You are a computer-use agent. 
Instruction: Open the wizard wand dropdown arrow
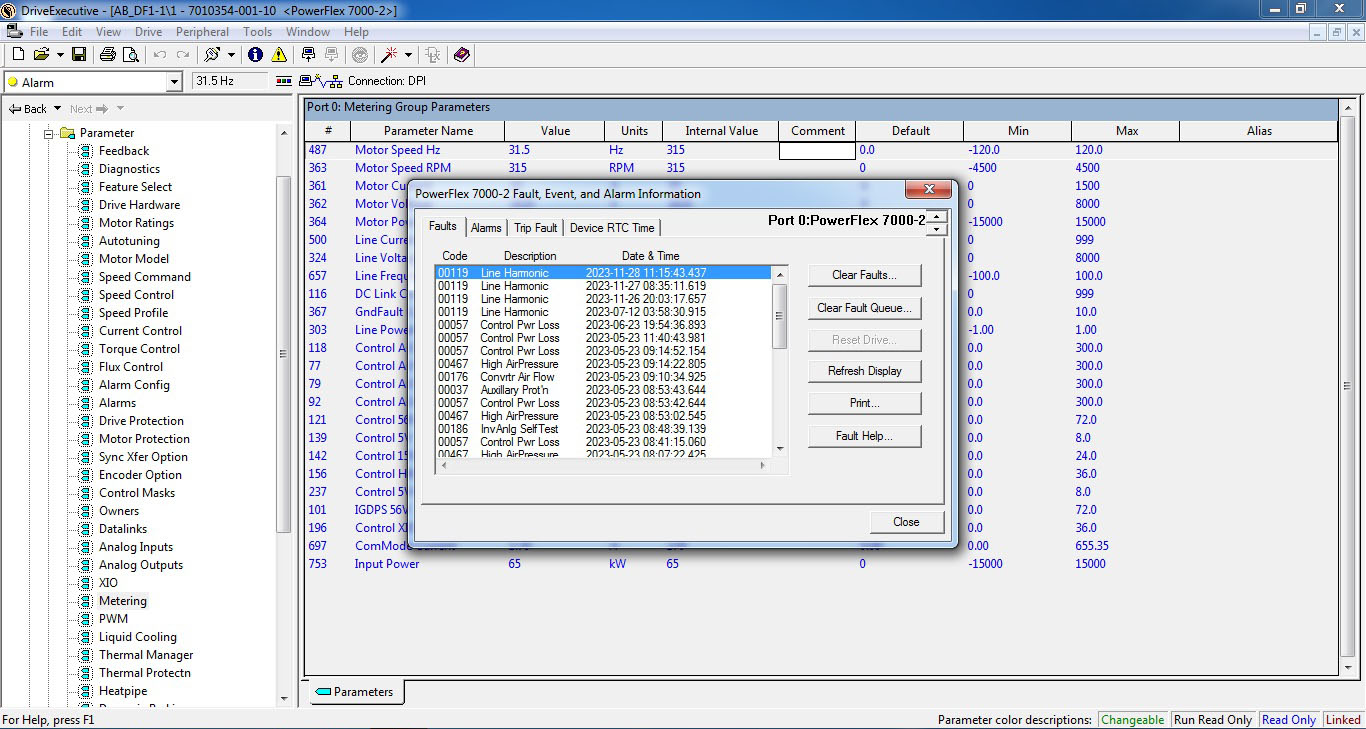408,55
